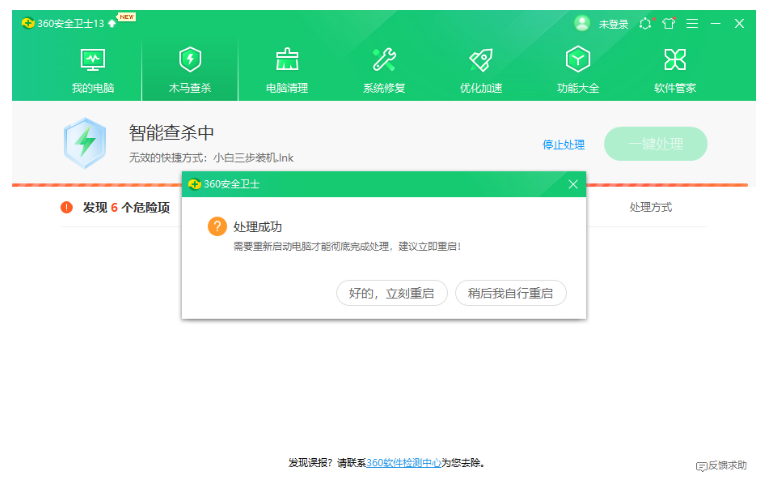This screenshot has height=487, width=767.
Task: Open the skin changer shirt icon
Action: [x=668, y=24]
